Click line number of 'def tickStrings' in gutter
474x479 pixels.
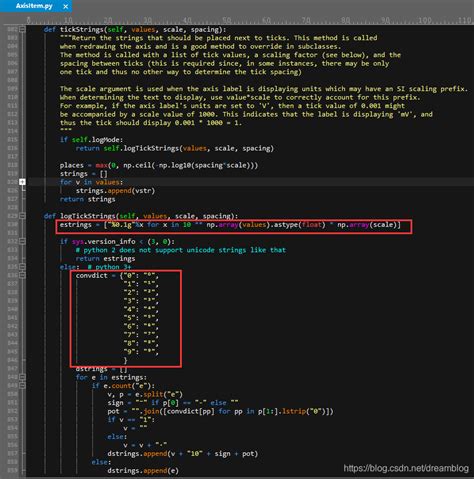pos(13,29)
